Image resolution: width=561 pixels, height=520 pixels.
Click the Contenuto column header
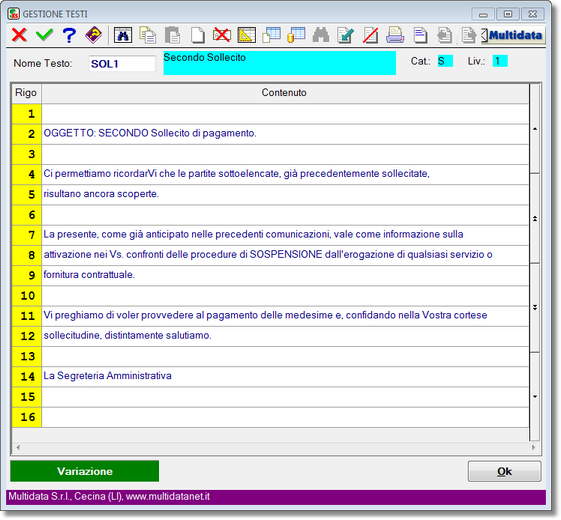(x=285, y=93)
